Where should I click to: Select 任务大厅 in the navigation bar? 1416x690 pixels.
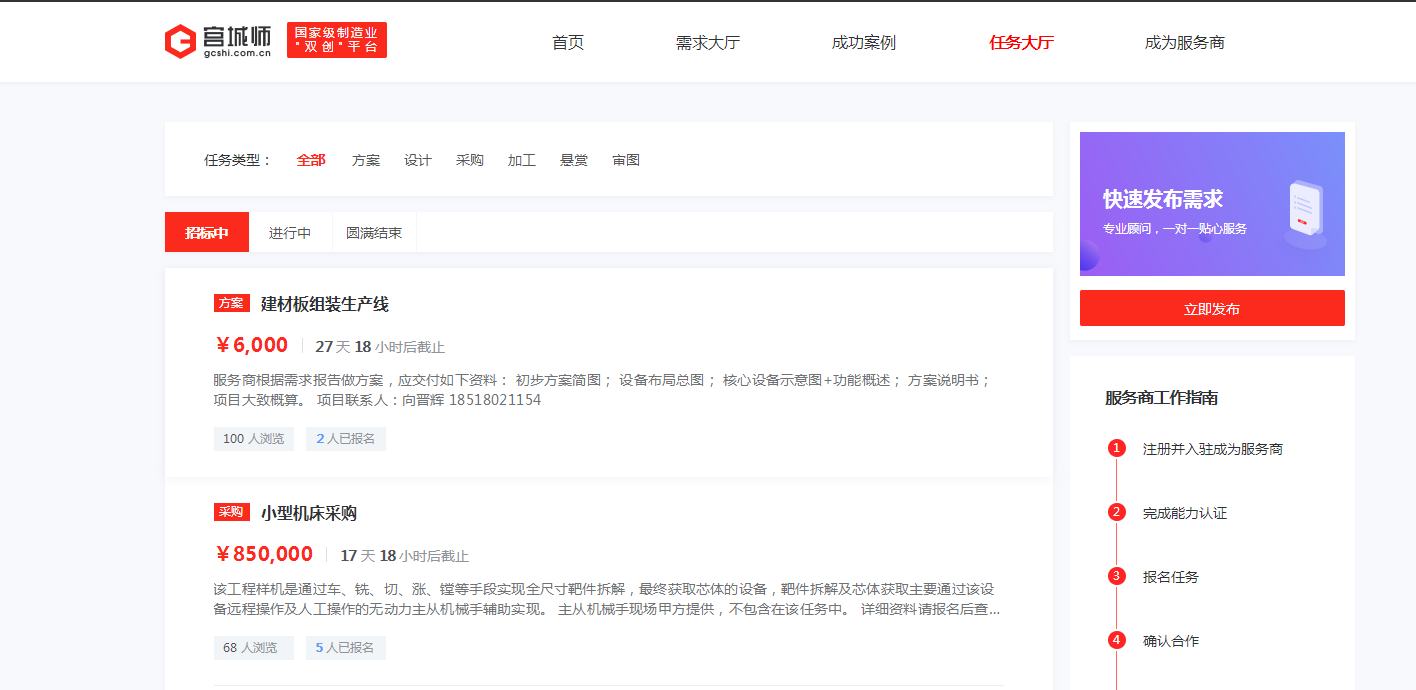point(1021,43)
